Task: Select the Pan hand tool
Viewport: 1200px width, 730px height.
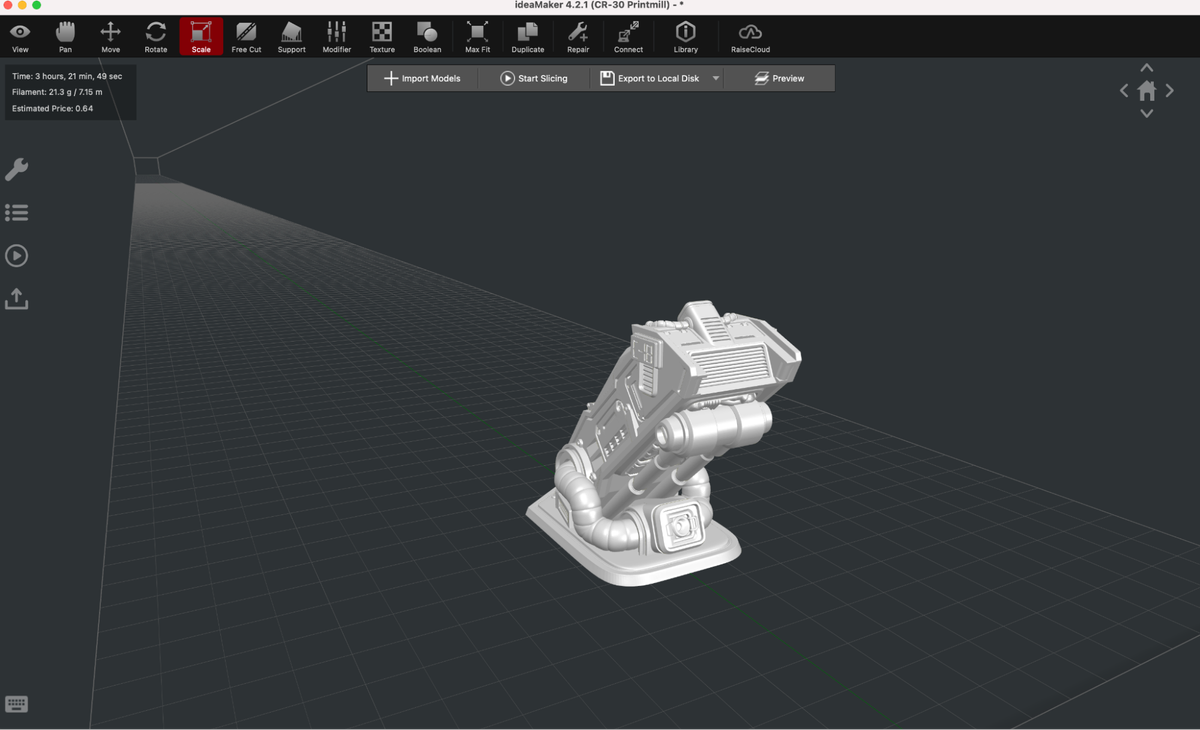Action: [x=65, y=36]
